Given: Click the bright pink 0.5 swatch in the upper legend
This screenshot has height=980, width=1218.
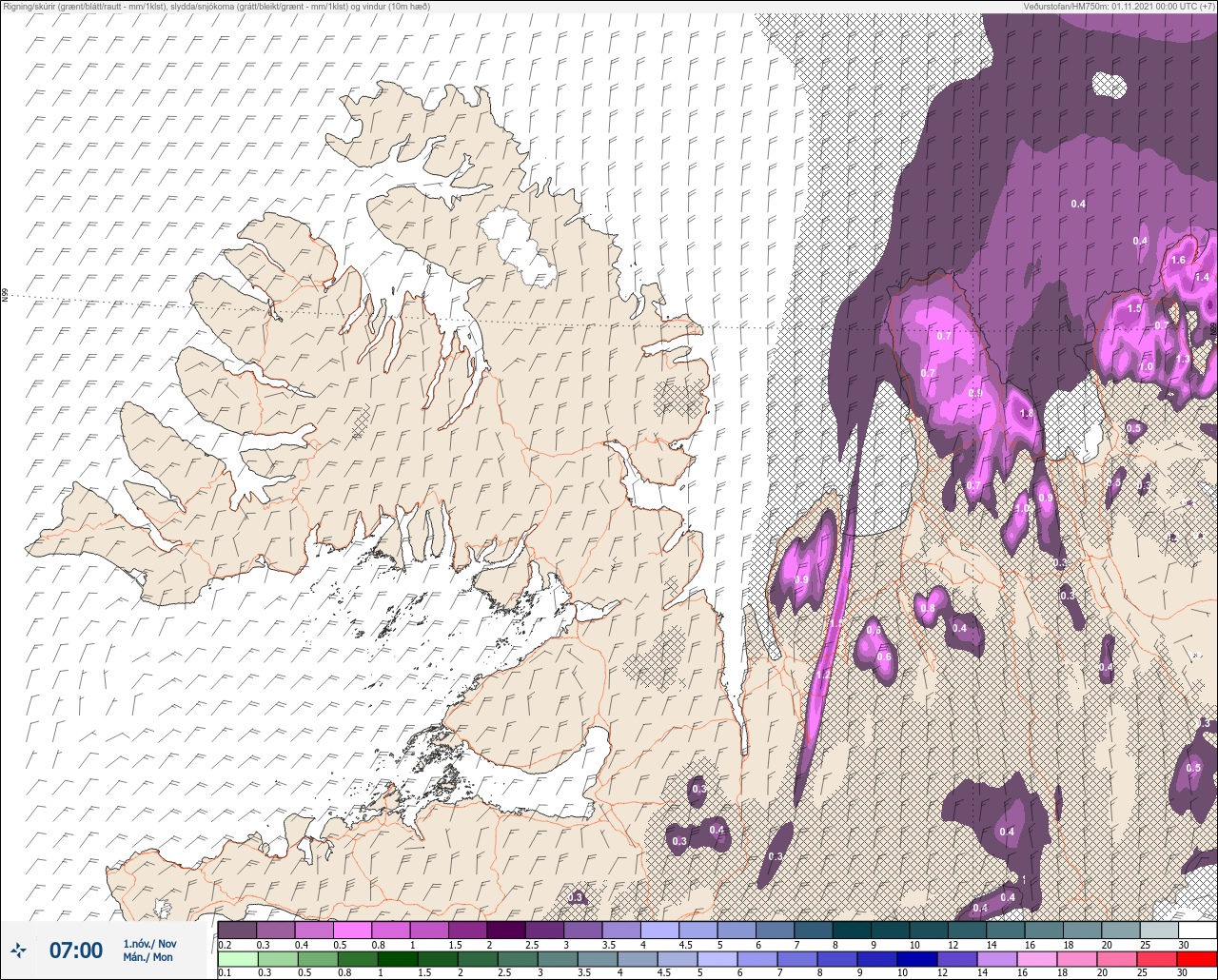Looking at the screenshot, I should pos(352,930).
